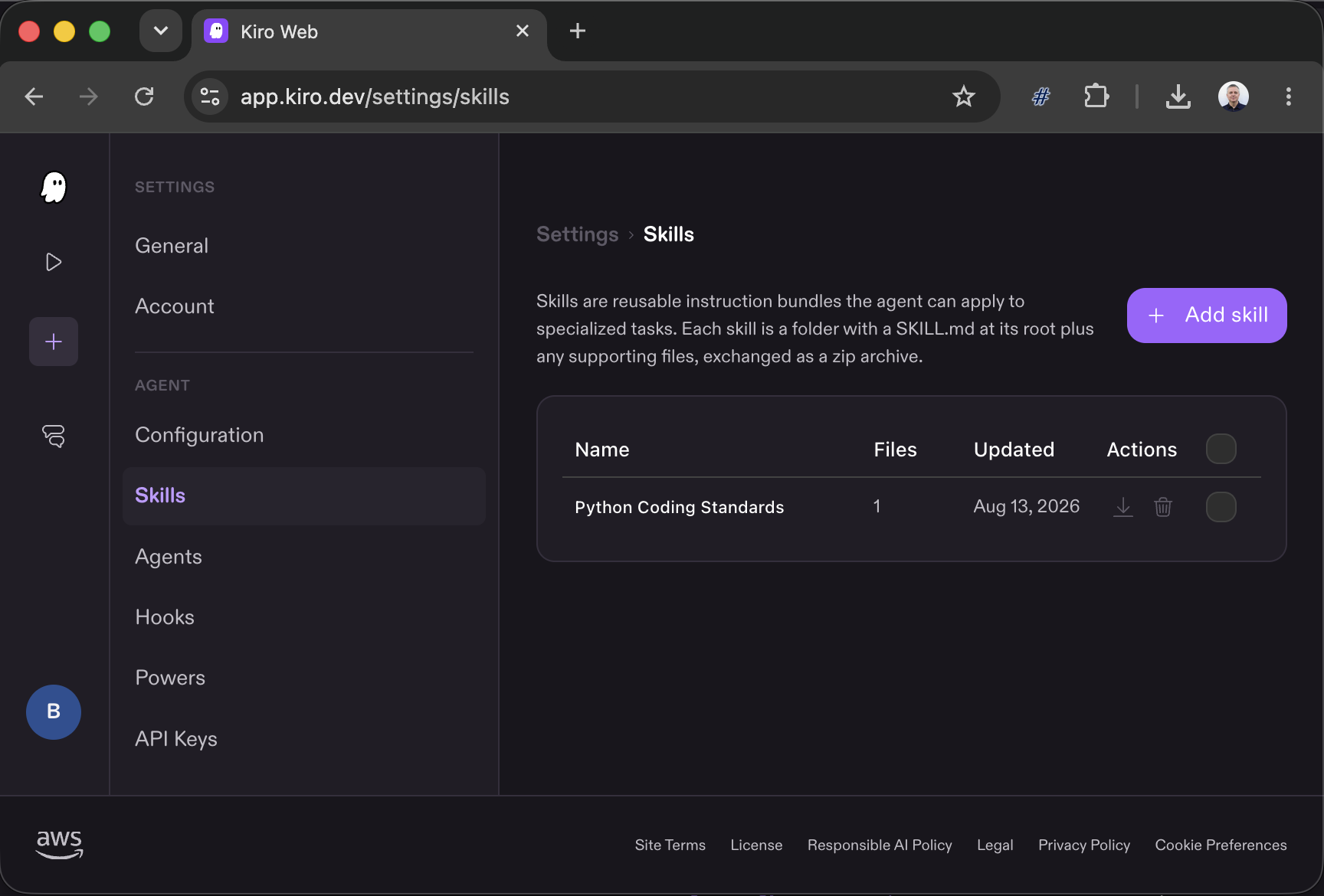
Task: Expand the tab search dropdown arrow
Action: 161,31
